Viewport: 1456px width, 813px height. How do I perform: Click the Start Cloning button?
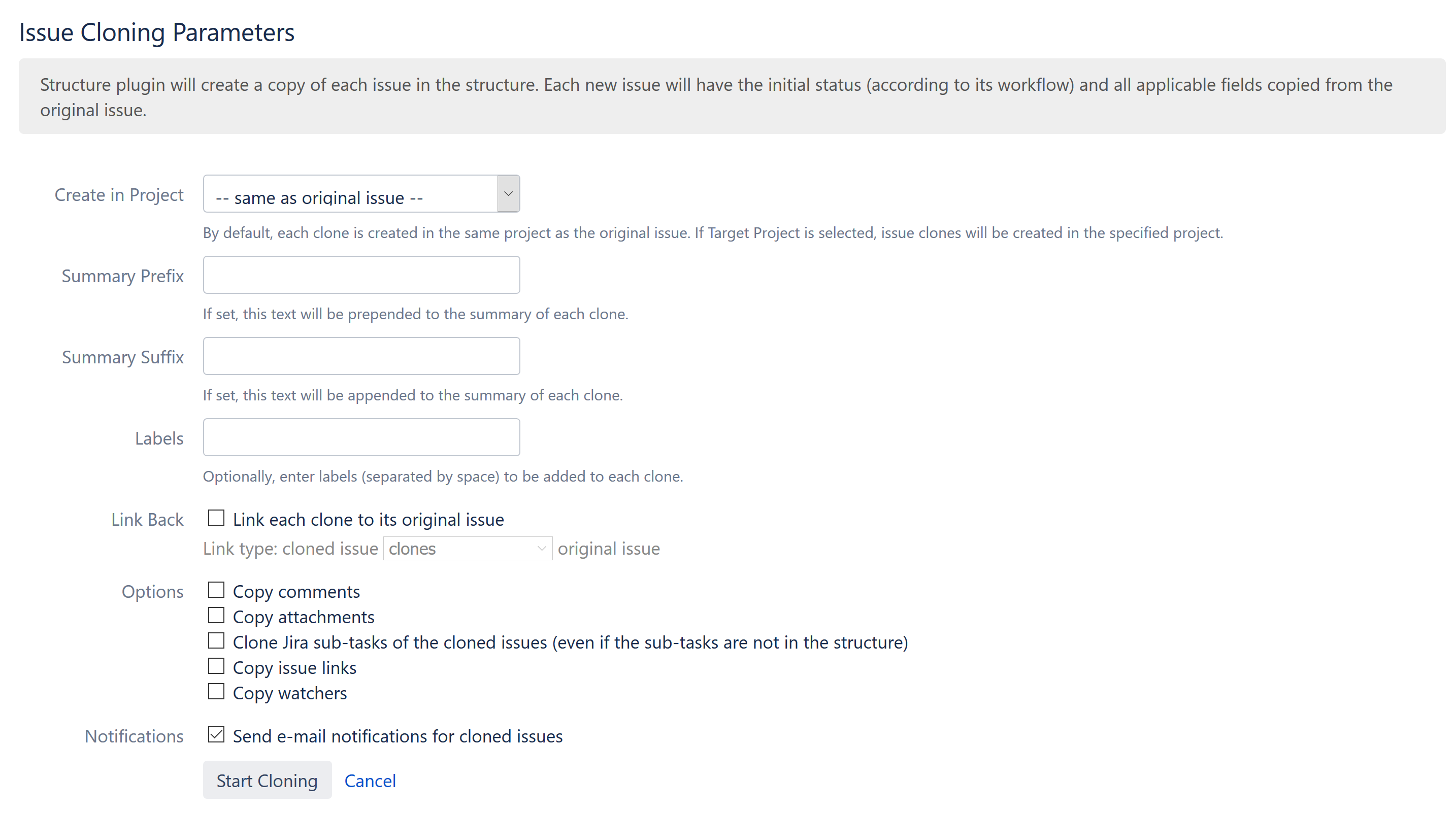267,780
